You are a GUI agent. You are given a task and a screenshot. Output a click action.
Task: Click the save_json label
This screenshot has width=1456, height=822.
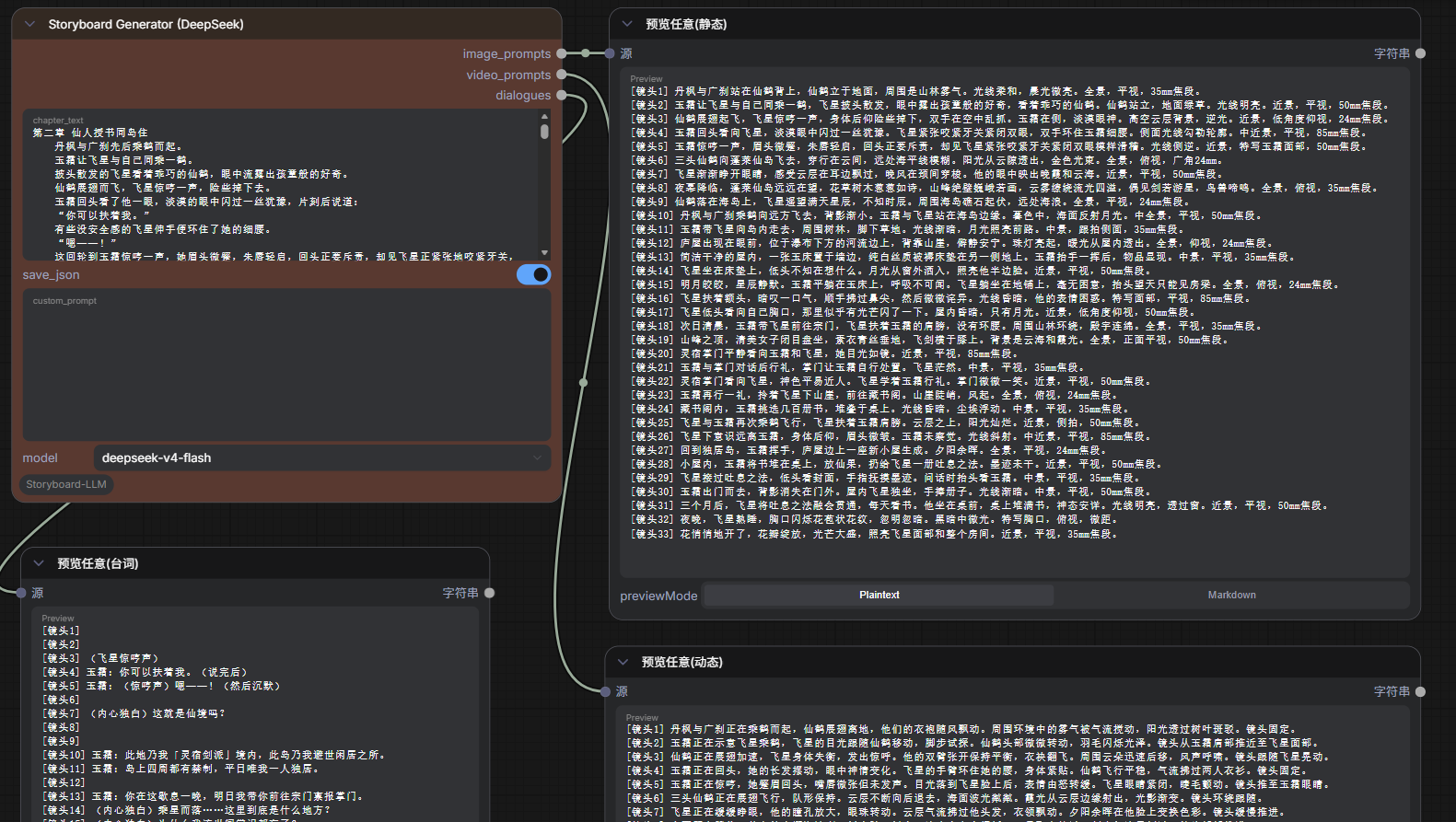point(51,274)
